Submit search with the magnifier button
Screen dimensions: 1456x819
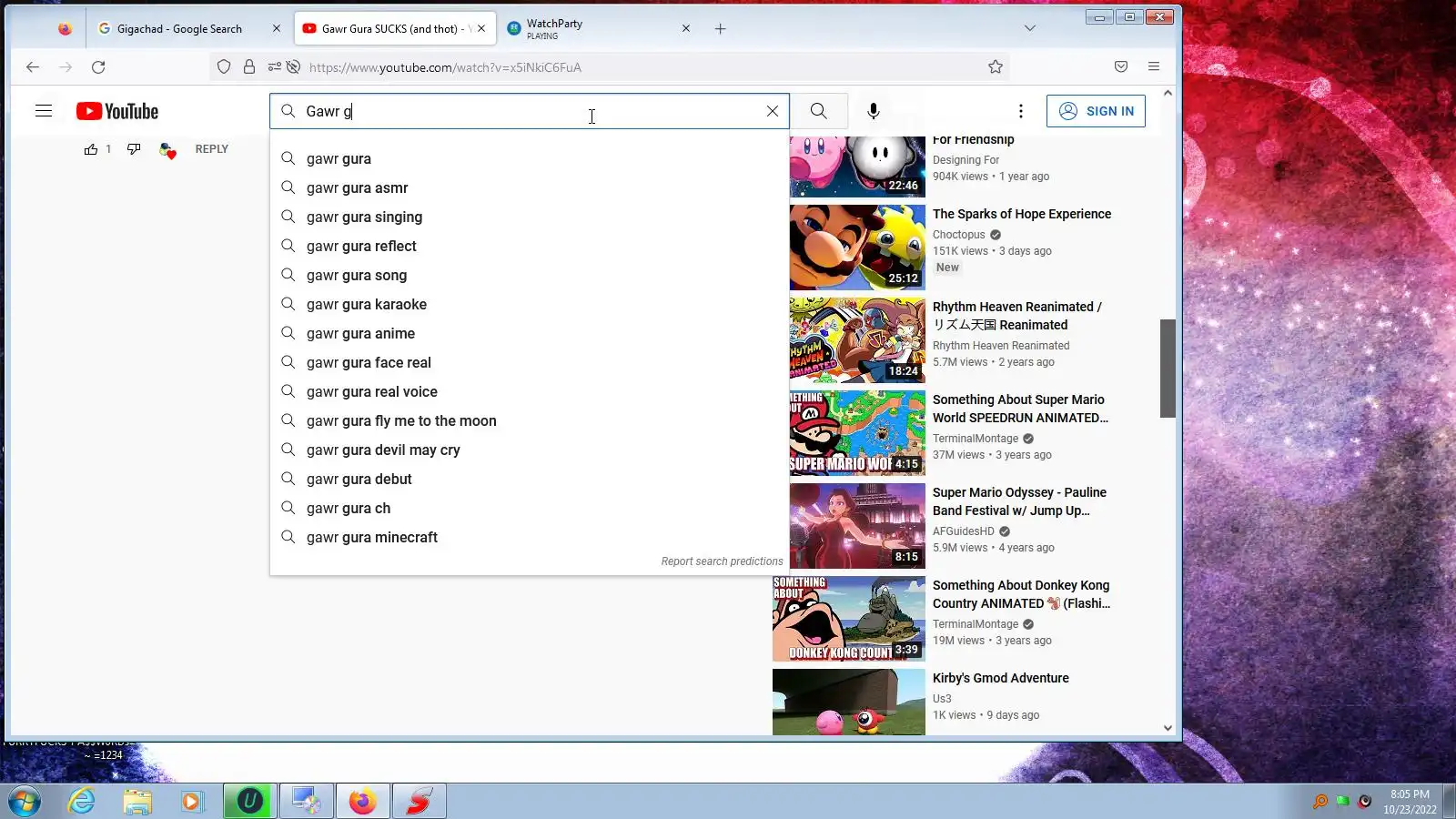[x=819, y=111]
